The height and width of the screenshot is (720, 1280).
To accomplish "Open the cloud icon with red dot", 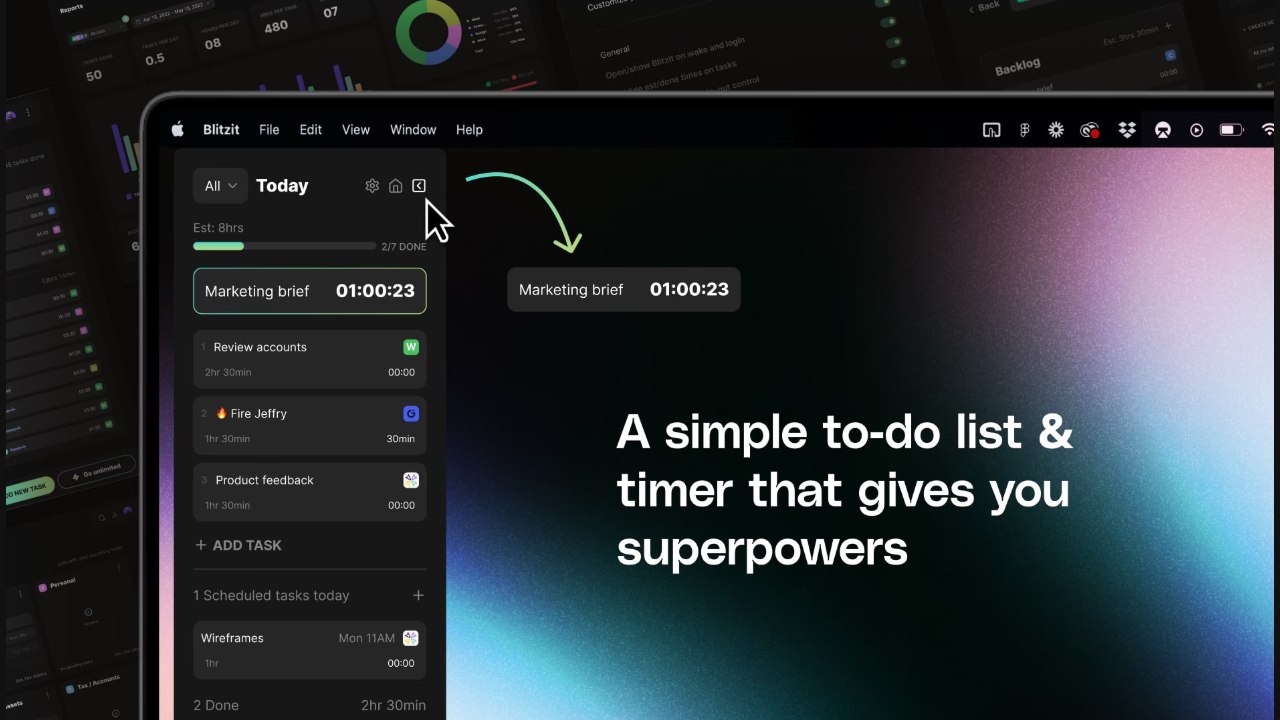I will [1090, 130].
